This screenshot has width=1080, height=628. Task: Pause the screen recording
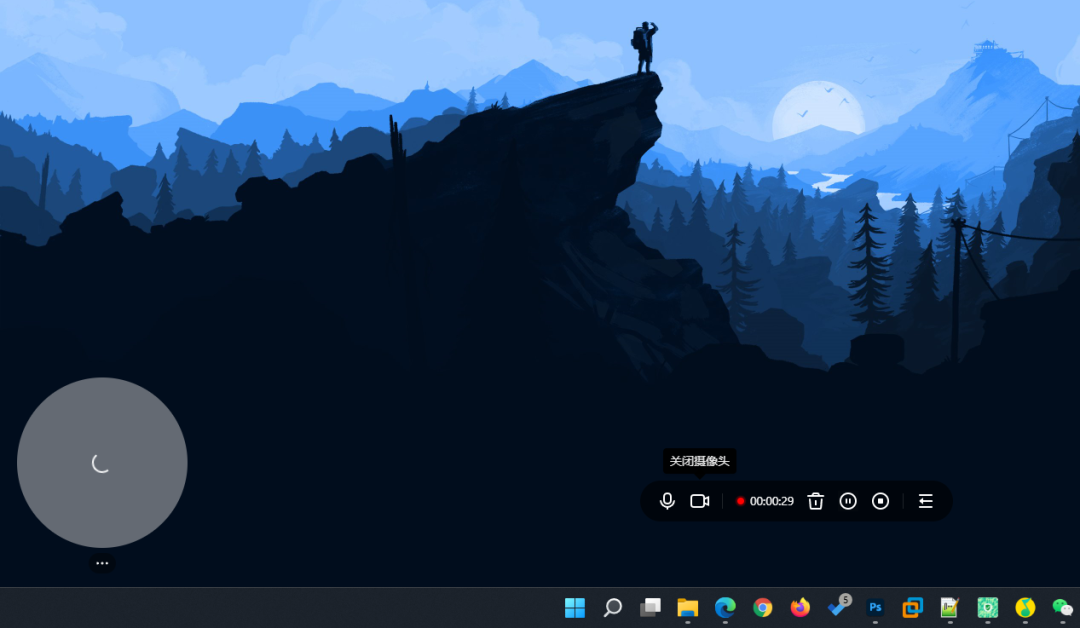848,501
